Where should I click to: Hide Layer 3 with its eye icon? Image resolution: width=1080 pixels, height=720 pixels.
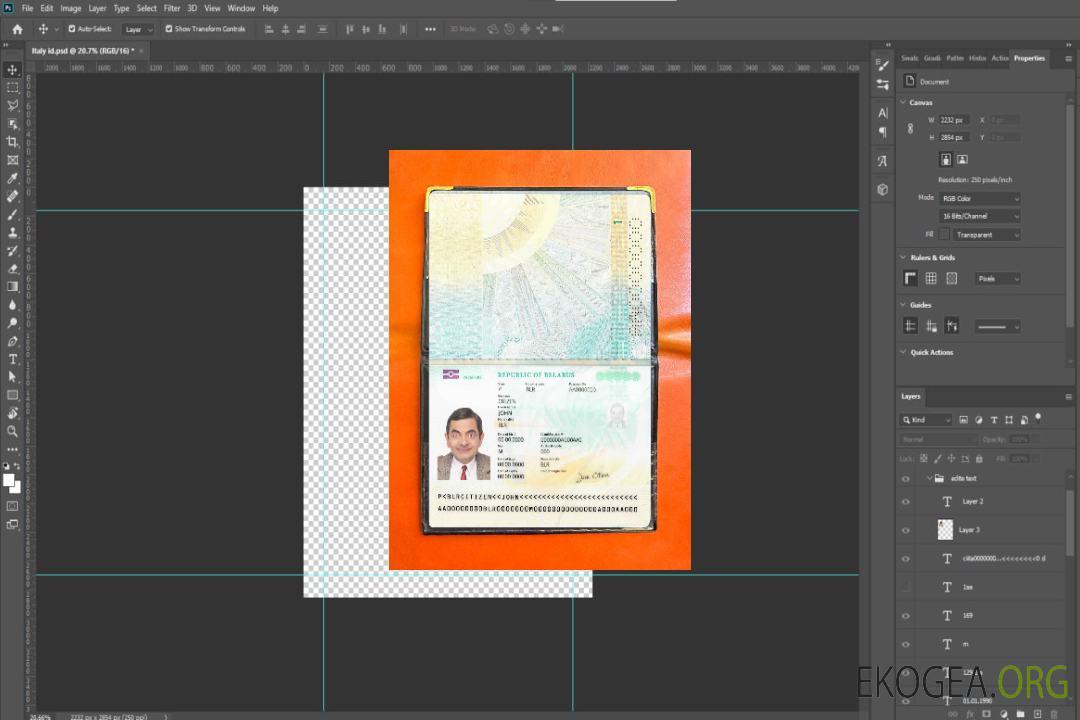tap(906, 531)
